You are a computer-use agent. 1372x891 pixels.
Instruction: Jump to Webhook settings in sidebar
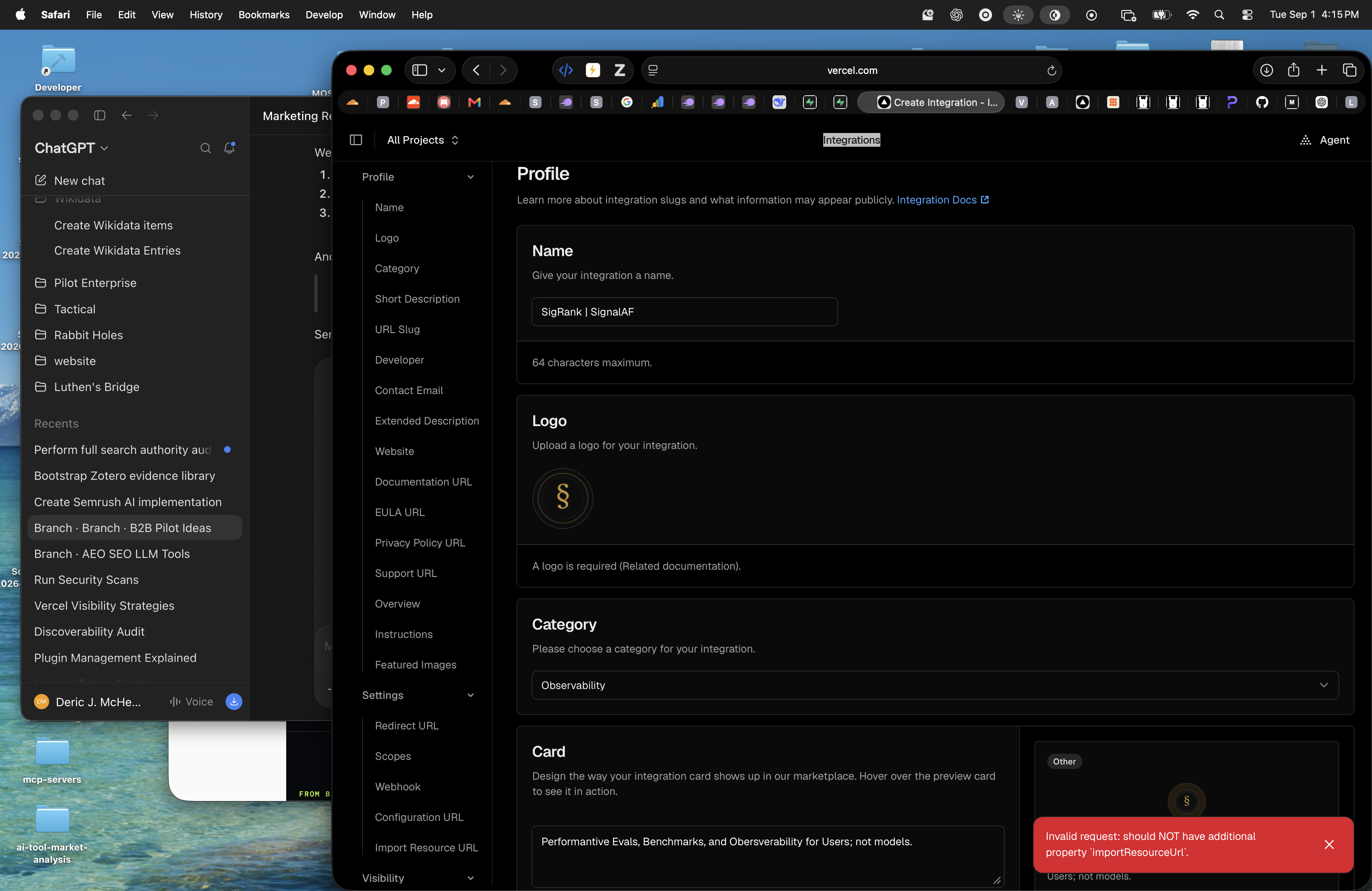pos(398,787)
